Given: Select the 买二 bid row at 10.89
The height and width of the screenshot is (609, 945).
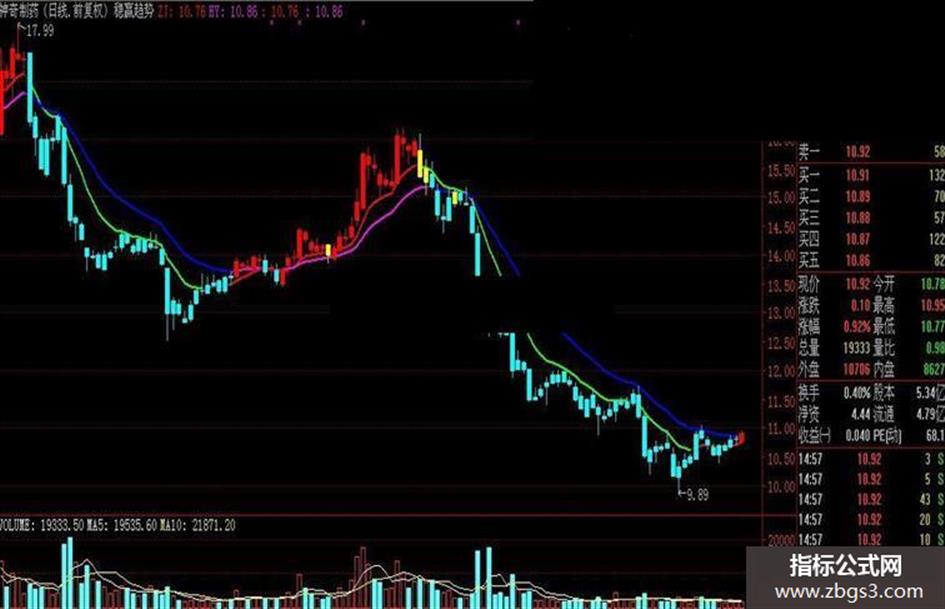Looking at the screenshot, I should 871,197.
